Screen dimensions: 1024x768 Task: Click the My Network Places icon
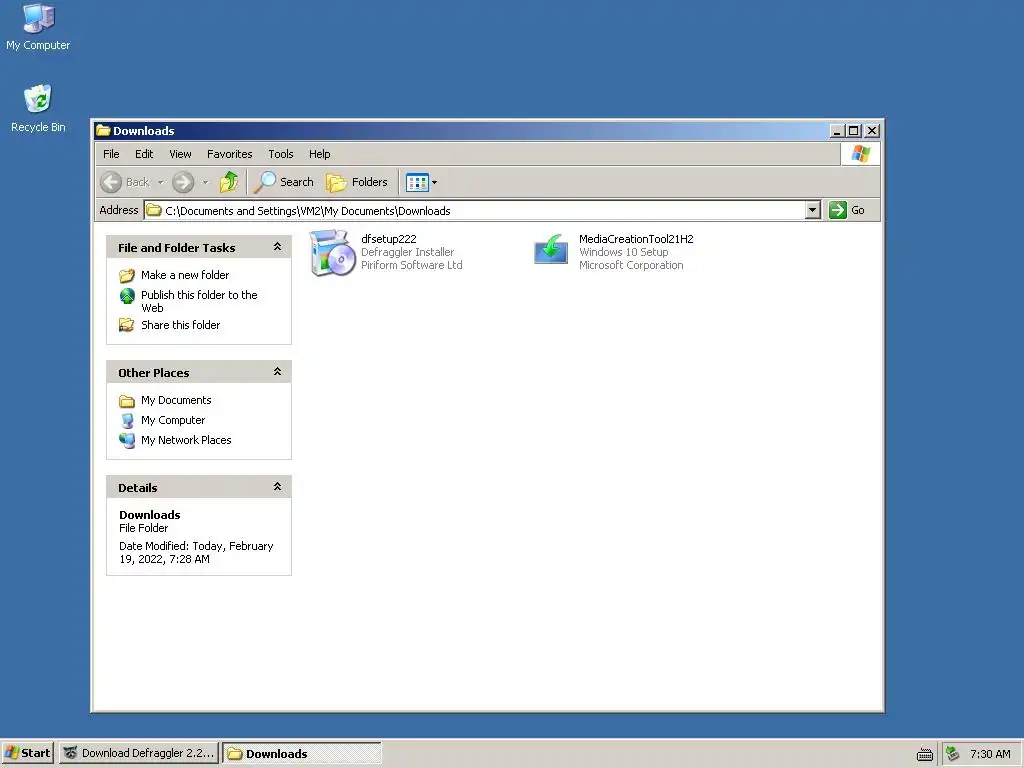tap(127, 441)
